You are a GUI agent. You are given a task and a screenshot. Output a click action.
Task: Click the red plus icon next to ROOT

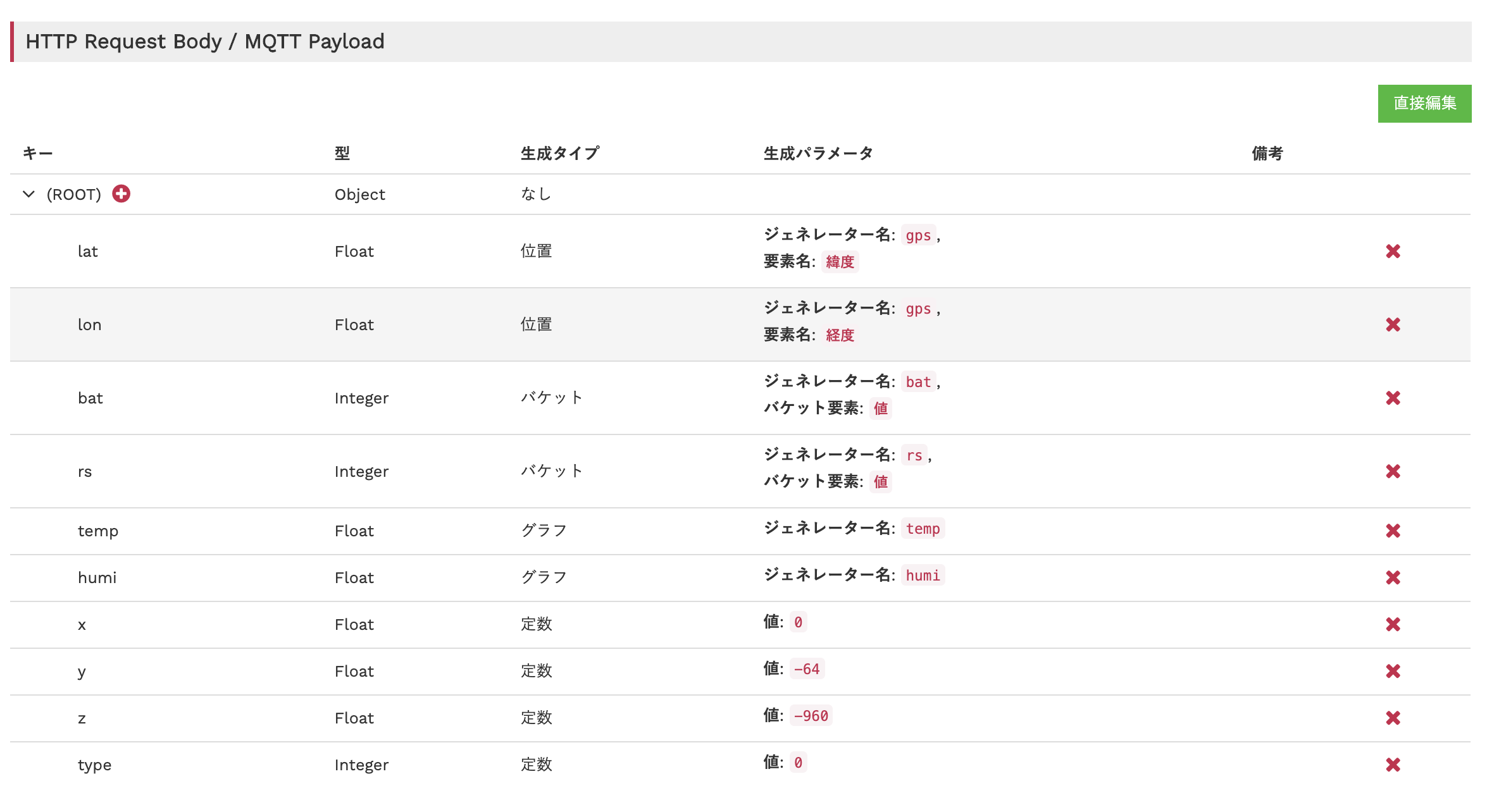click(121, 194)
